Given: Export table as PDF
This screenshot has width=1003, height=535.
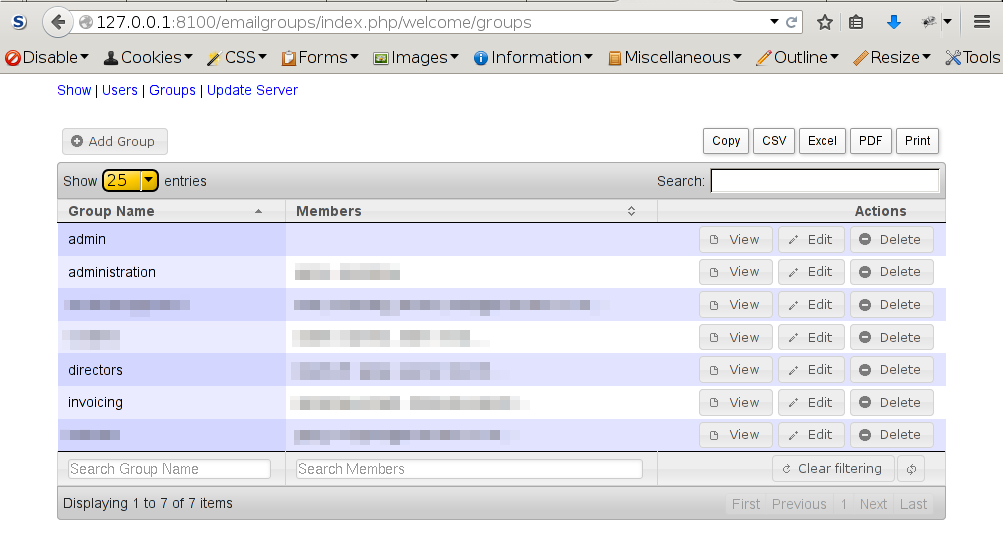Looking at the screenshot, I should 871,141.
